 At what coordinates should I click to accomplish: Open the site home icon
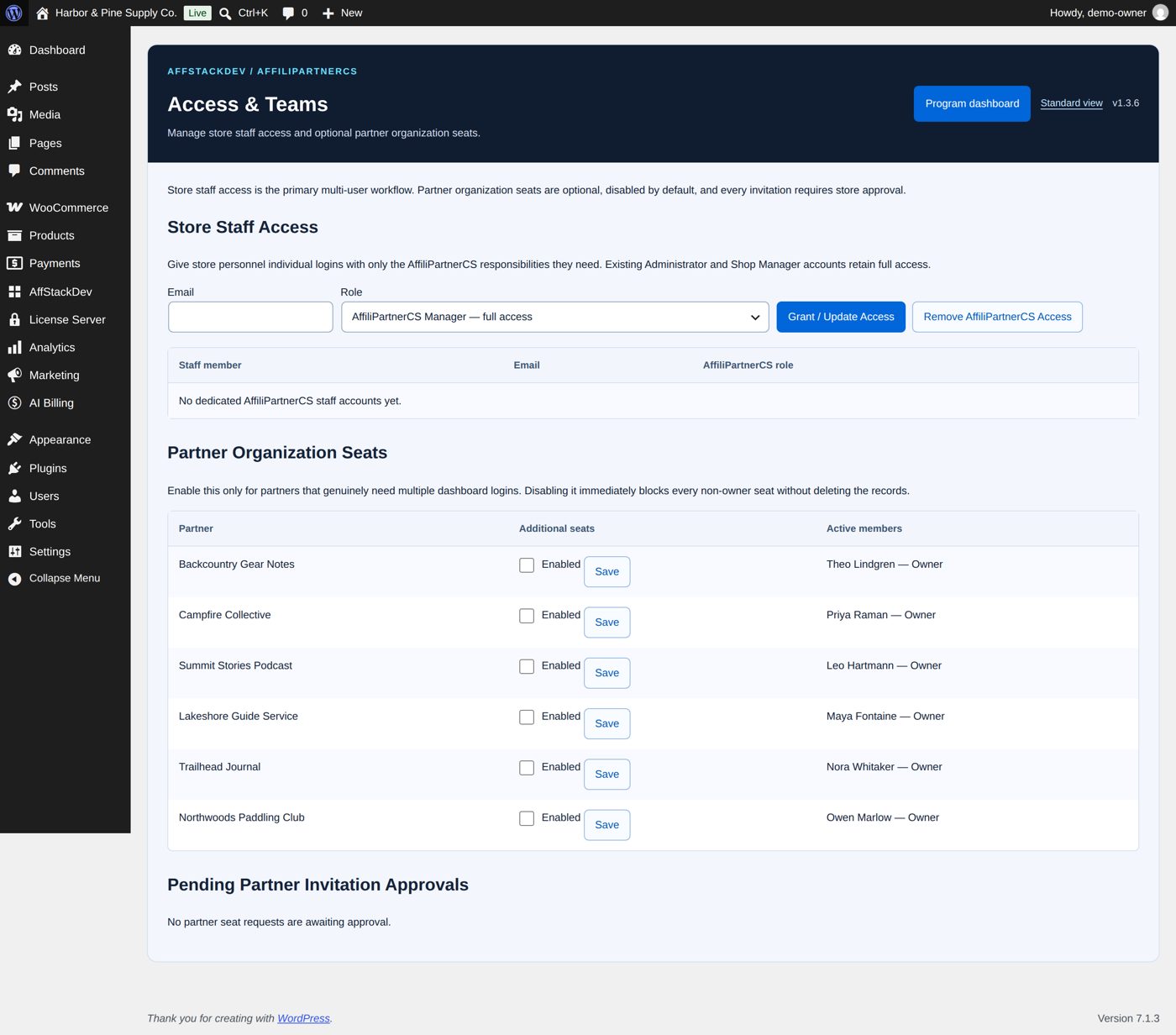point(42,13)
